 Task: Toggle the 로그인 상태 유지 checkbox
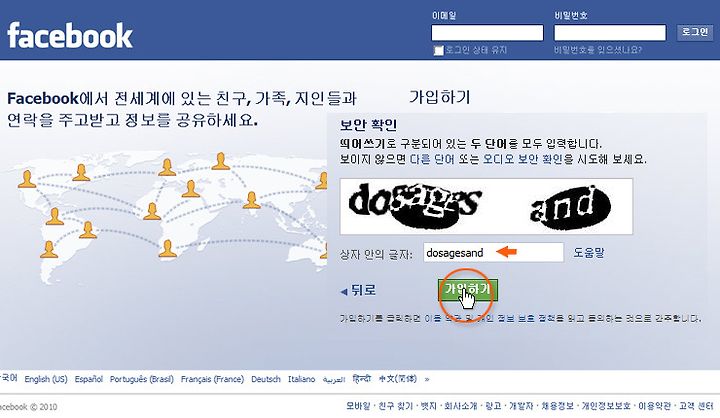pos(439,50)
